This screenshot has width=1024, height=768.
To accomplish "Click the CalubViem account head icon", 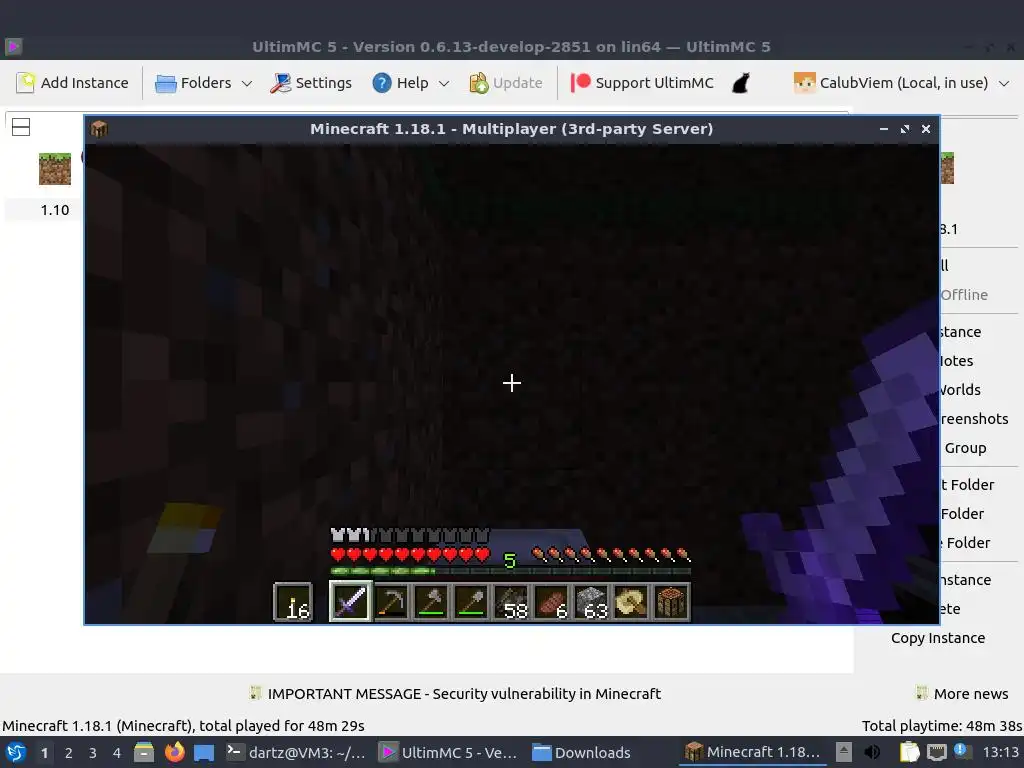I will (805, 83).
